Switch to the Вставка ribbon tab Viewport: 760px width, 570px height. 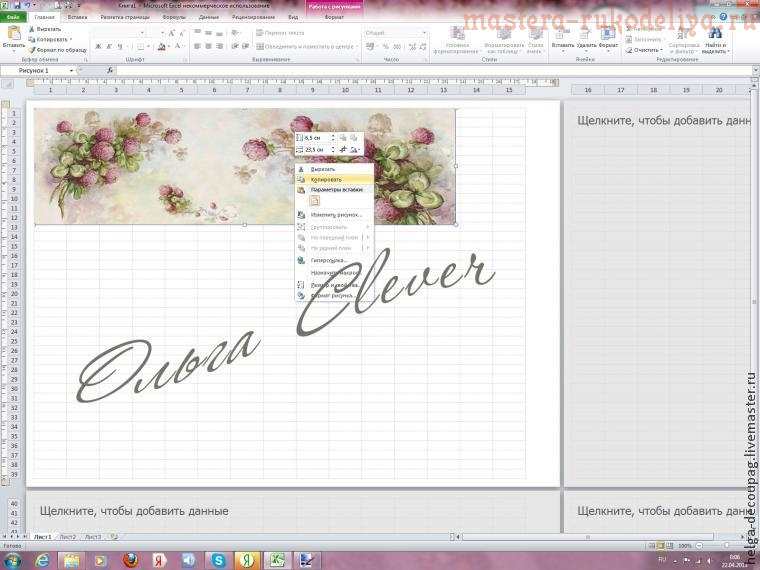click(78, 17)
